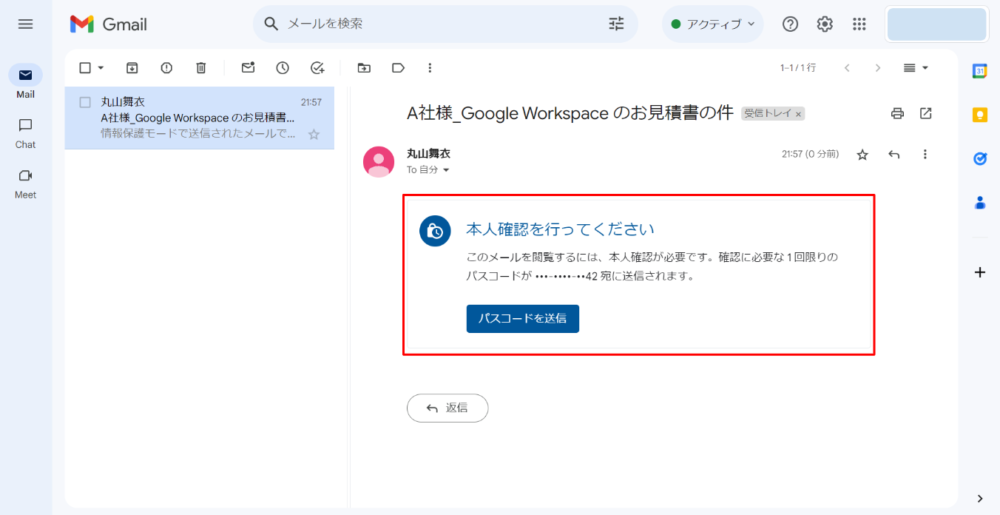This screenshot has height=515, width=1000.
Task: Snooze the conversation with clock icon
Action: (x=283, y=68)
